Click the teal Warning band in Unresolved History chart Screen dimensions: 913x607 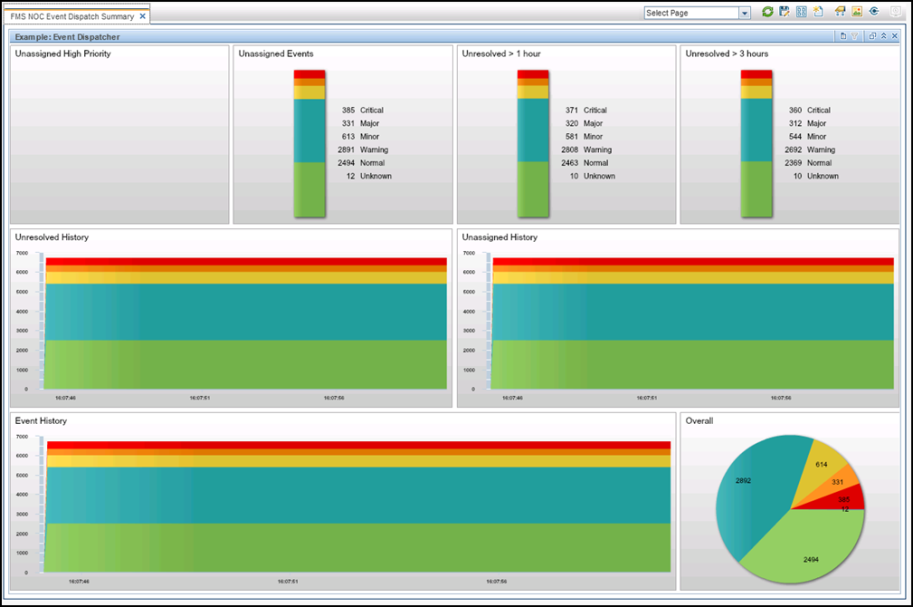tap(246, 312)
